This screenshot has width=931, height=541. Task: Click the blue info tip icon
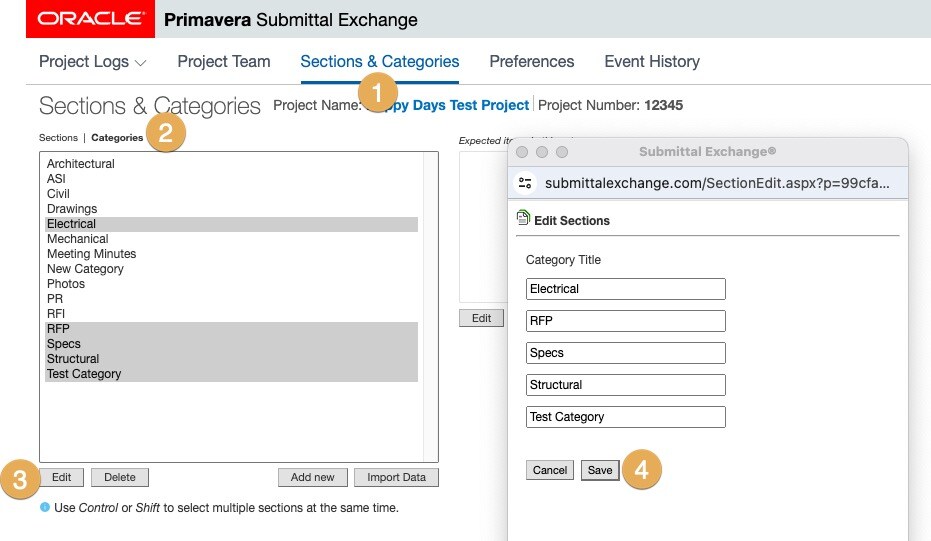coord(44,507)
